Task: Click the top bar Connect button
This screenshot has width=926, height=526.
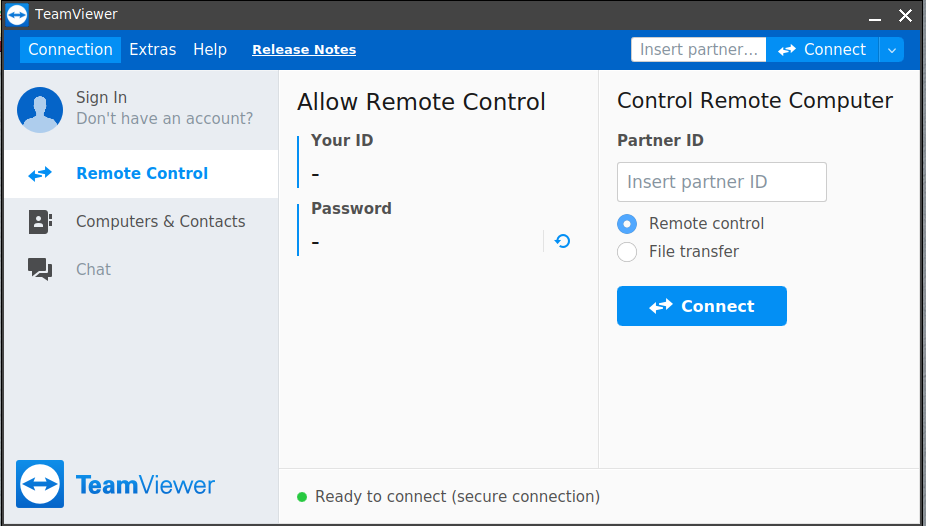Action: click(823, 50)
